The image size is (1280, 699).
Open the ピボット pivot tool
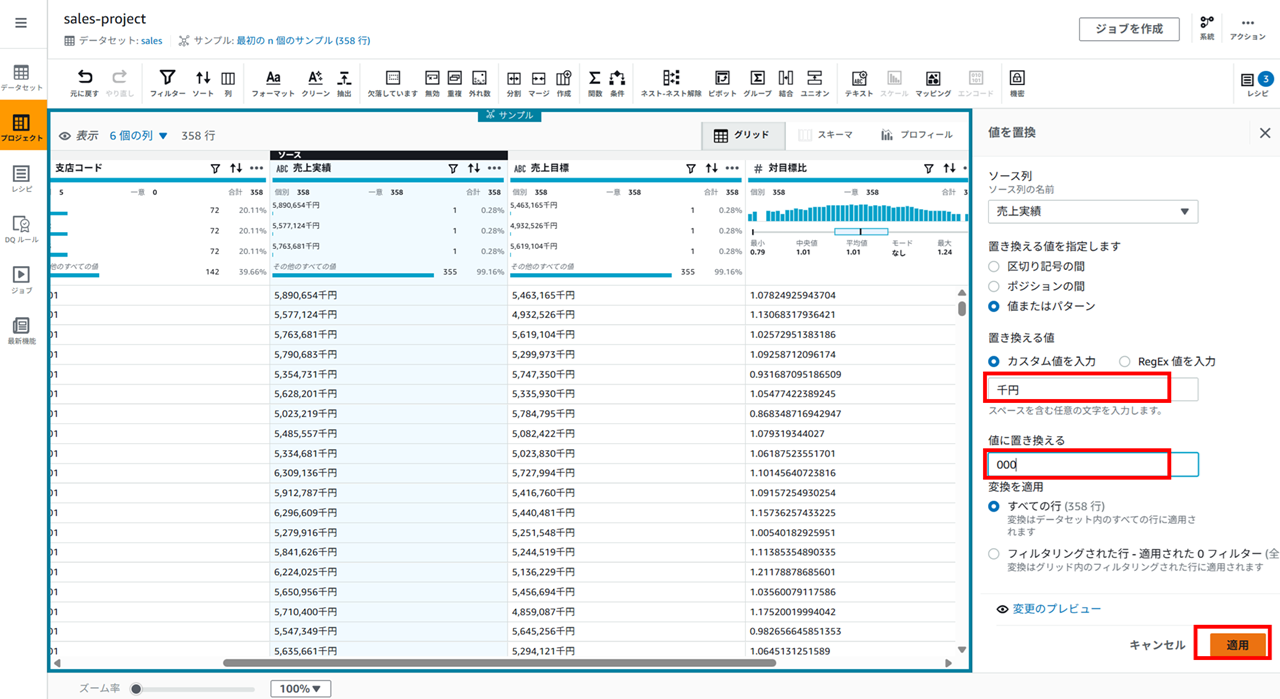pyautogui.click(x=722, y=83)
